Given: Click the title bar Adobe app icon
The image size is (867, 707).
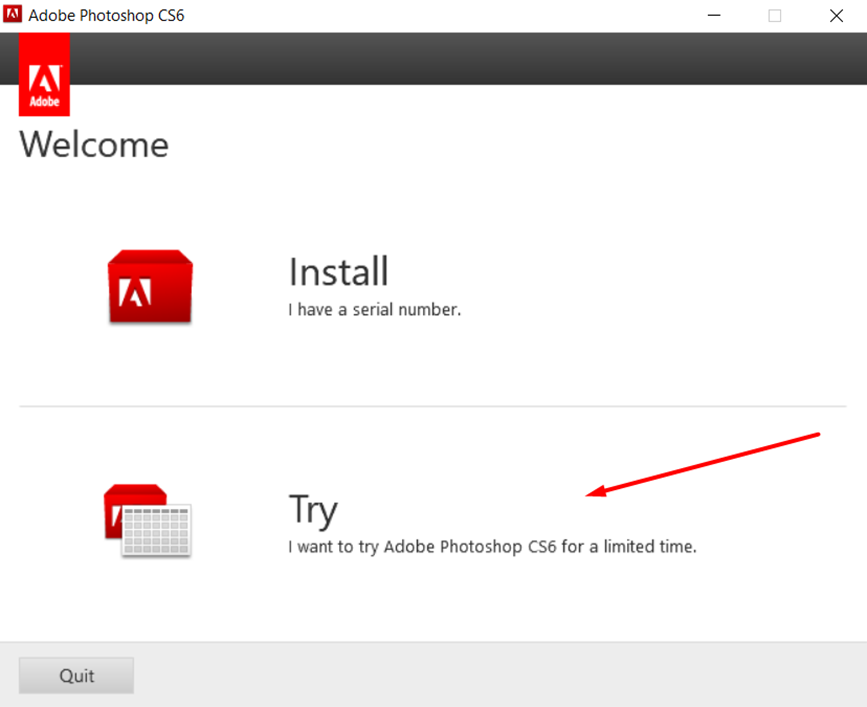Looking at the screenshot, I should pos(12,14).
